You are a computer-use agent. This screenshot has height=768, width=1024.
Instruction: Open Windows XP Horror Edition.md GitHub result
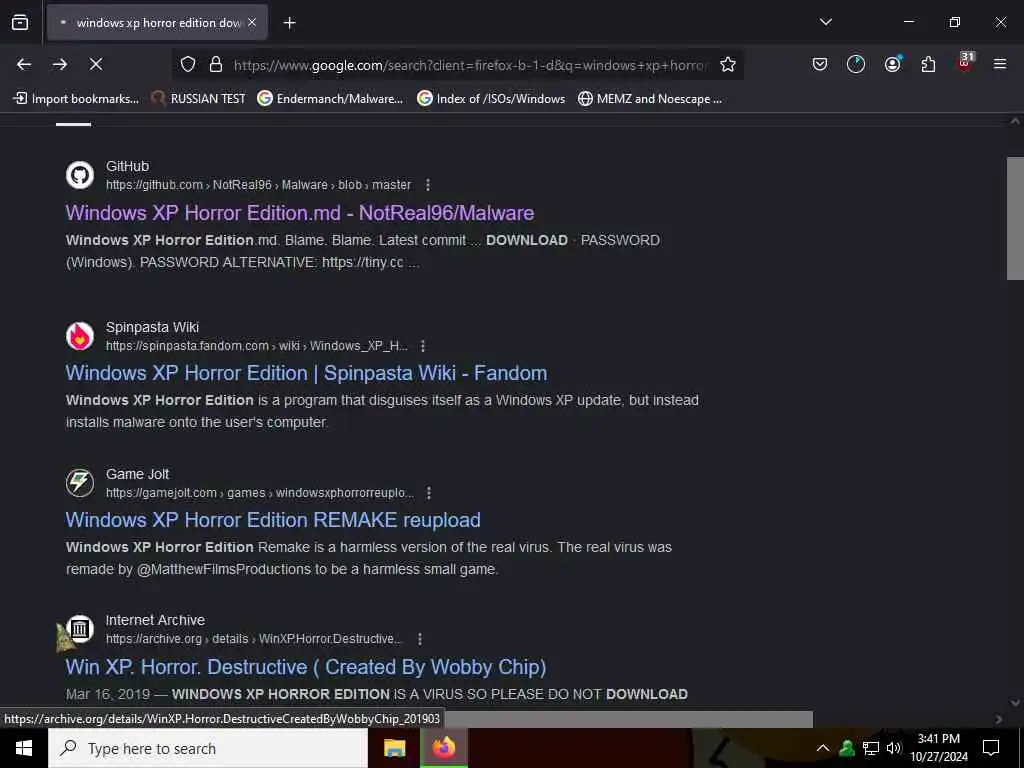(x=300, y=213)
